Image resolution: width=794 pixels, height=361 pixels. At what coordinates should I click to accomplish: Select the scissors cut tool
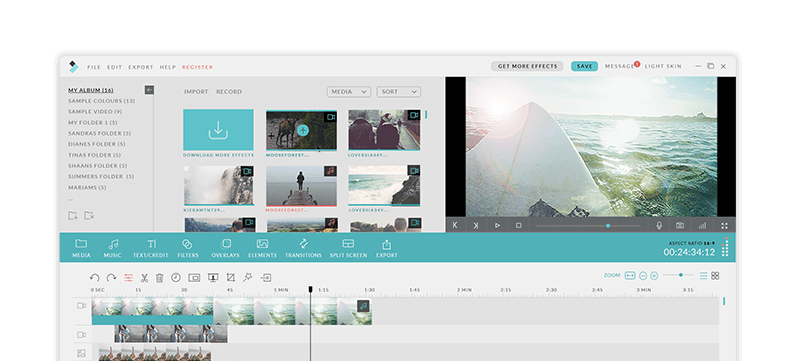[144, 278]
